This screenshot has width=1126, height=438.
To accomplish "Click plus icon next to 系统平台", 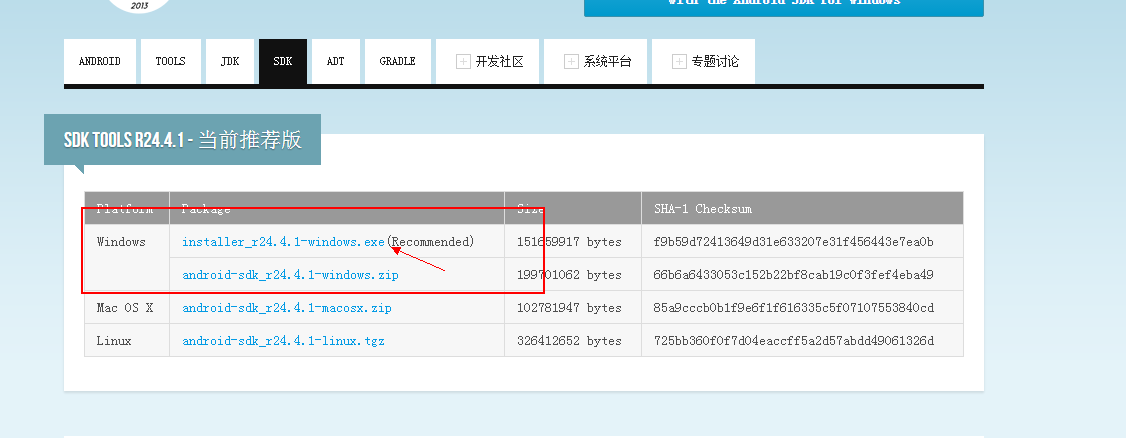I will click(x=572, y=62).
